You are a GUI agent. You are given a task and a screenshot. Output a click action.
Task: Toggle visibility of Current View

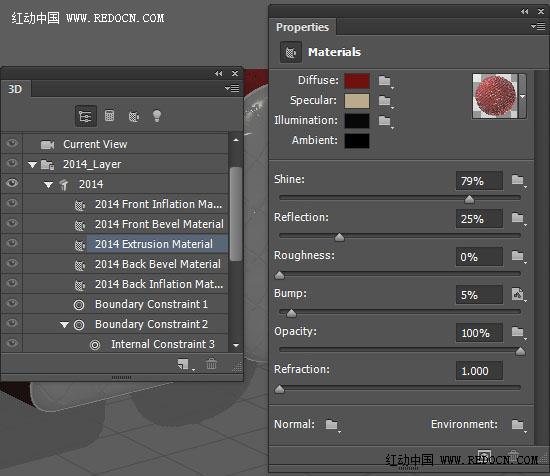(x=12, y=143)
